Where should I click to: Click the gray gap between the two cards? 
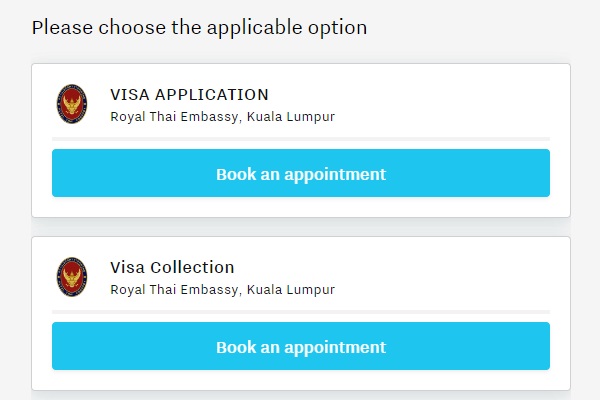[x=300, y=227]
